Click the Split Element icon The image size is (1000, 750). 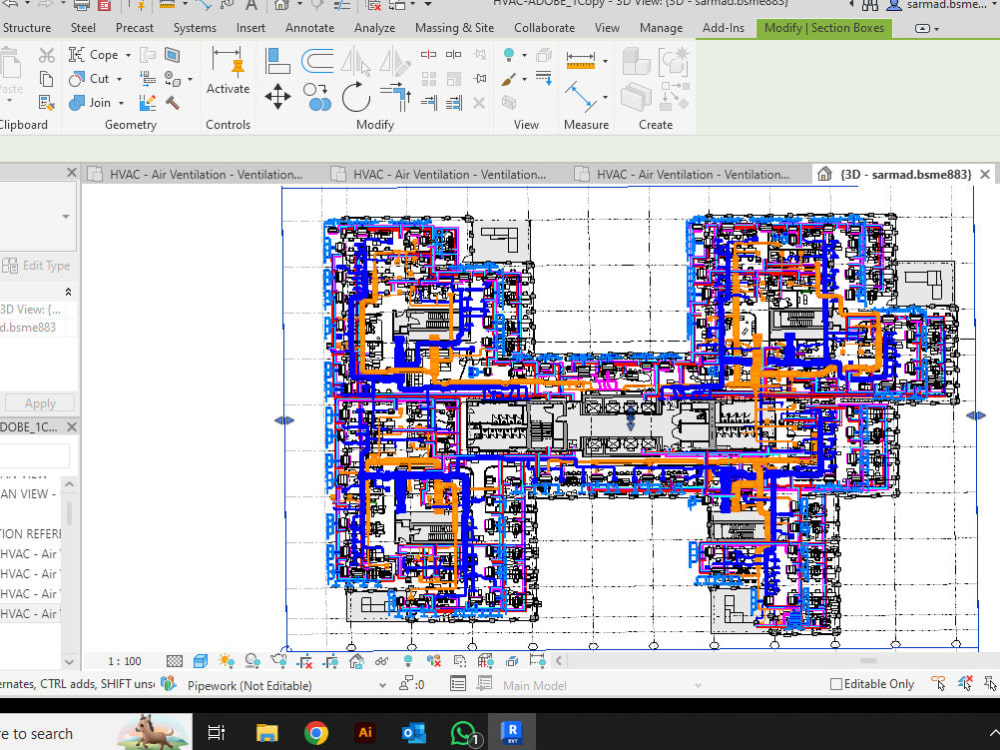pyautogui.click(x=429, y=55)
